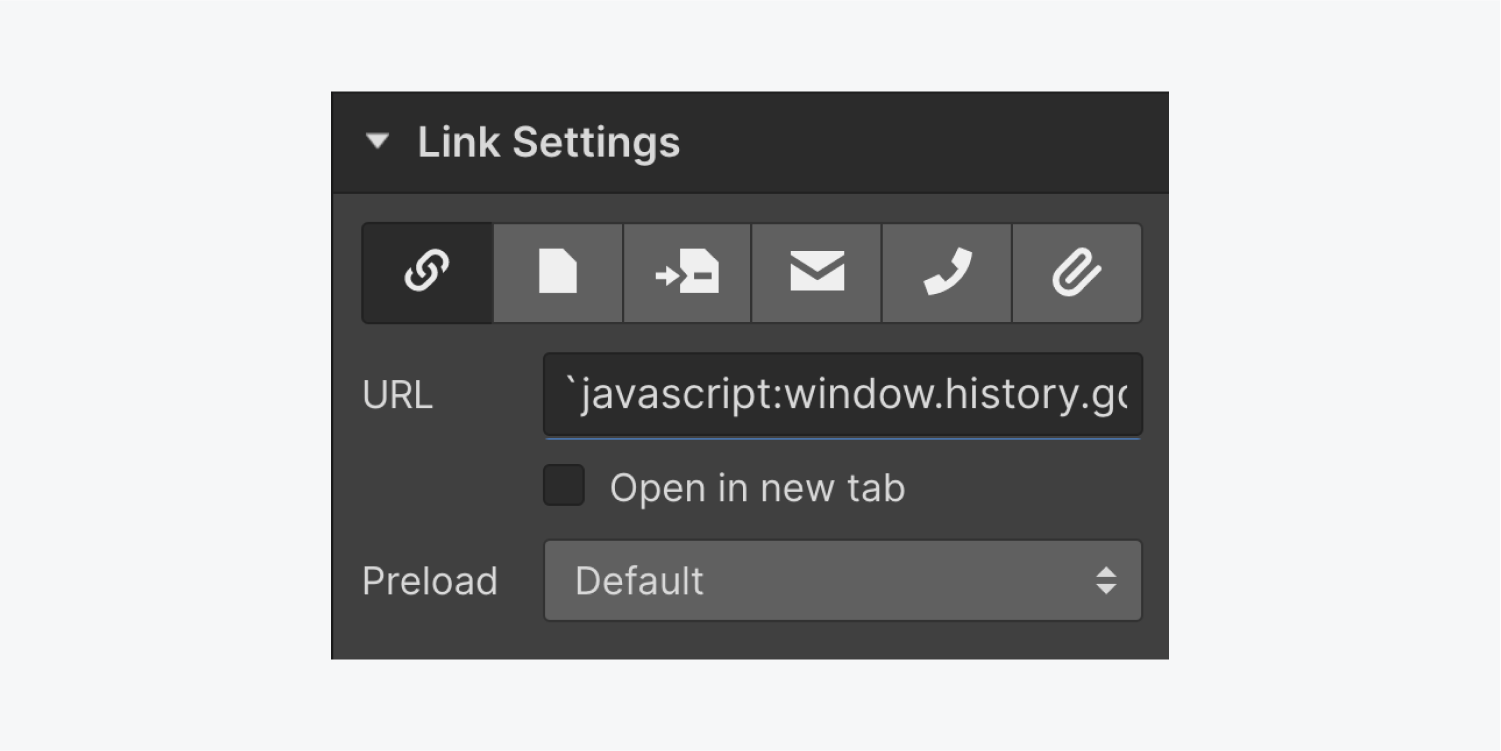Image resolution: width=1501 pixels, height=751 pixels.
Task: Click the Link Settings section title
Action: click(549, 142)
